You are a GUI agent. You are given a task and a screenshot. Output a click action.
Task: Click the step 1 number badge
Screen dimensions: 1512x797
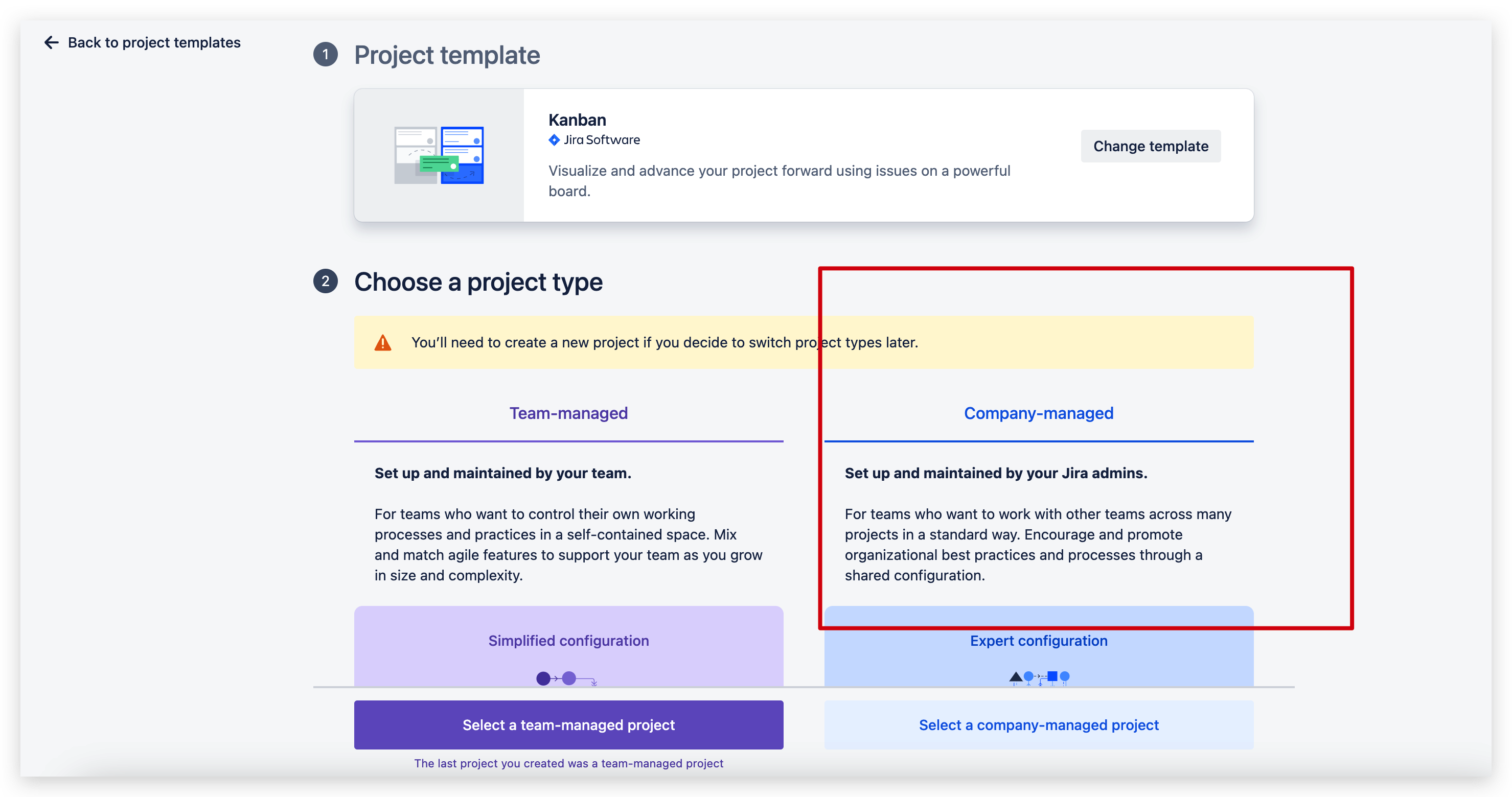325,55
